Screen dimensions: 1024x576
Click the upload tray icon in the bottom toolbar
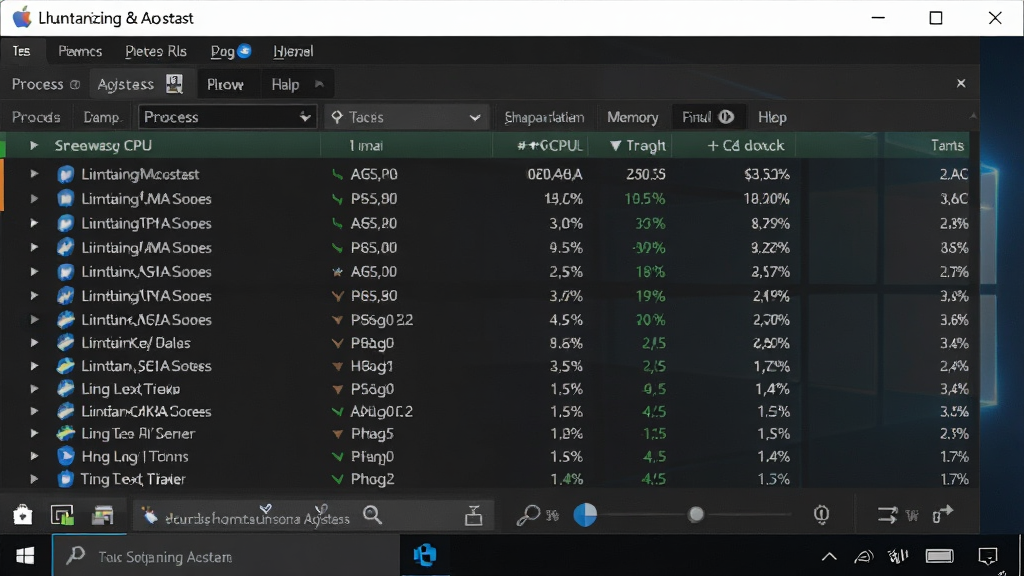coord(473,515)
